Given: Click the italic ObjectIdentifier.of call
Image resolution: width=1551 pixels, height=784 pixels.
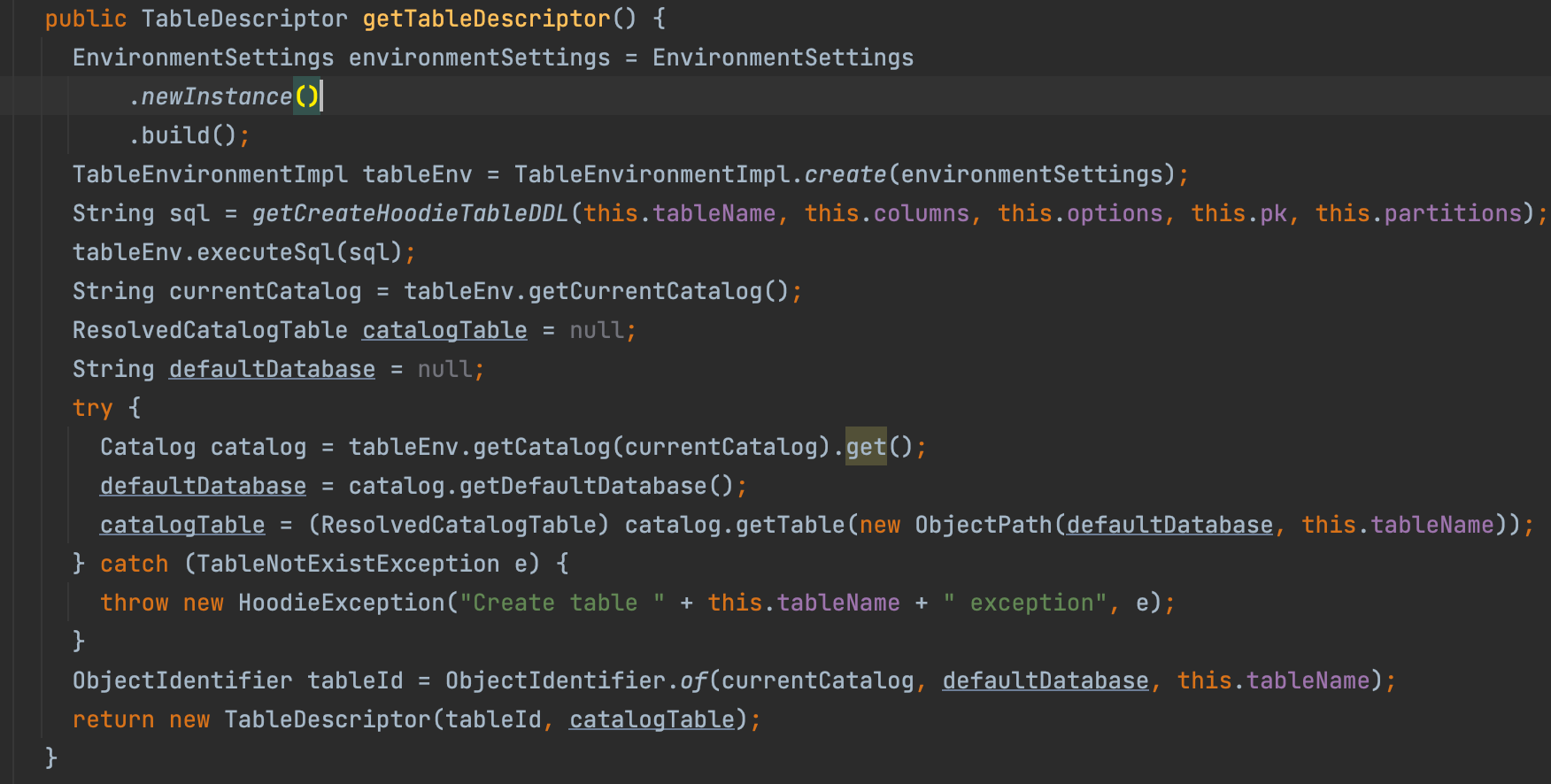Looking at the screenshot, I should tap(694, 680).
